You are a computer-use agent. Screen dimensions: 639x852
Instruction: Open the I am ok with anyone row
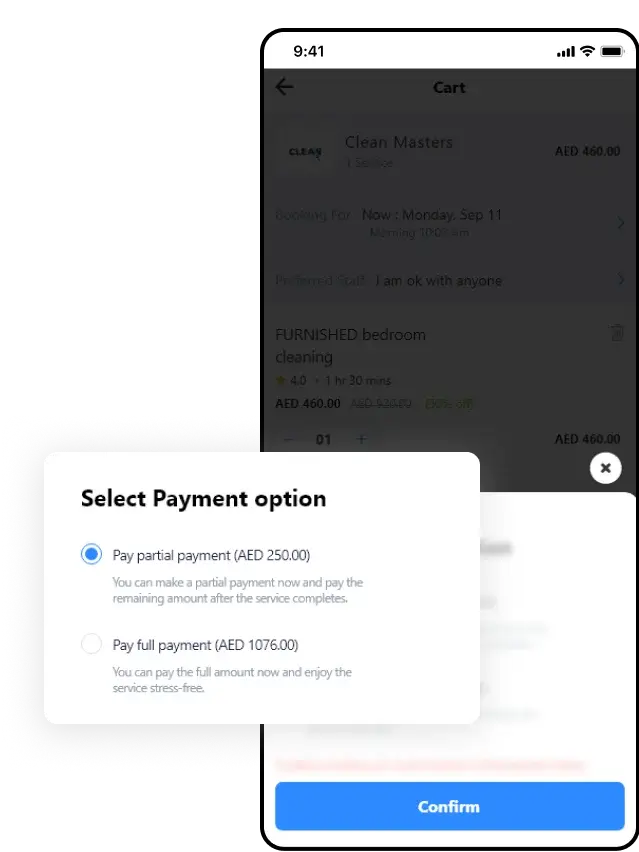tap(449, 280)
